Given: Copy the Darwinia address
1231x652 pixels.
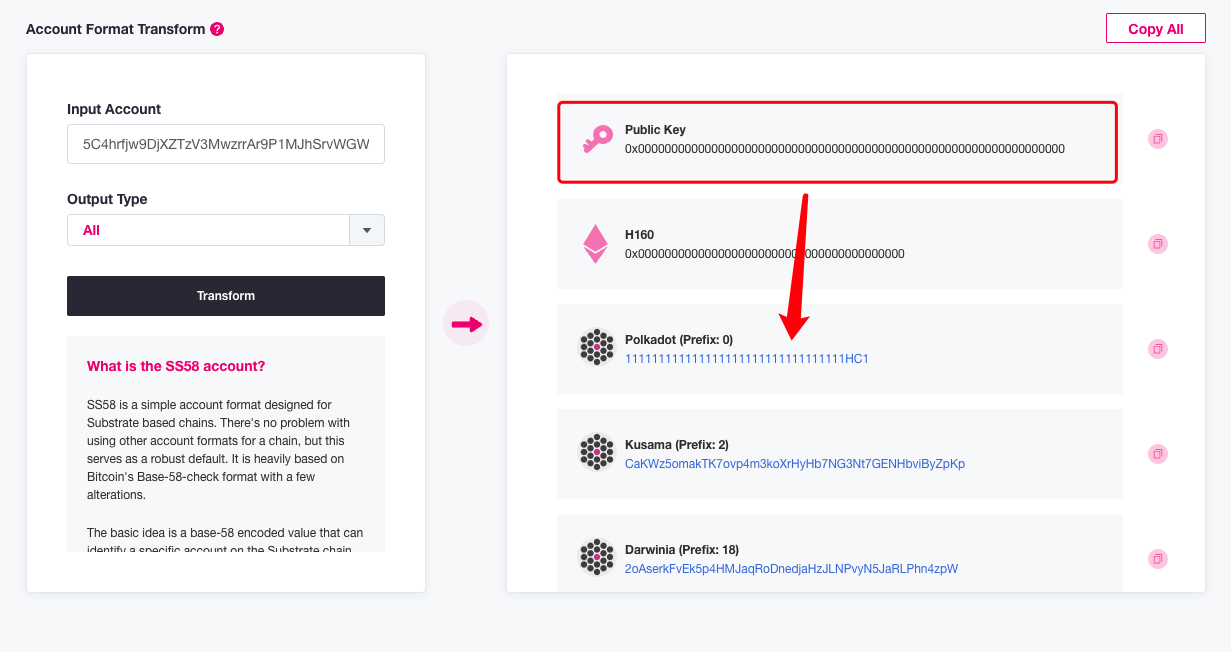Looking at the screenshot, I should pyautogui.click(x=1157, y=558).
